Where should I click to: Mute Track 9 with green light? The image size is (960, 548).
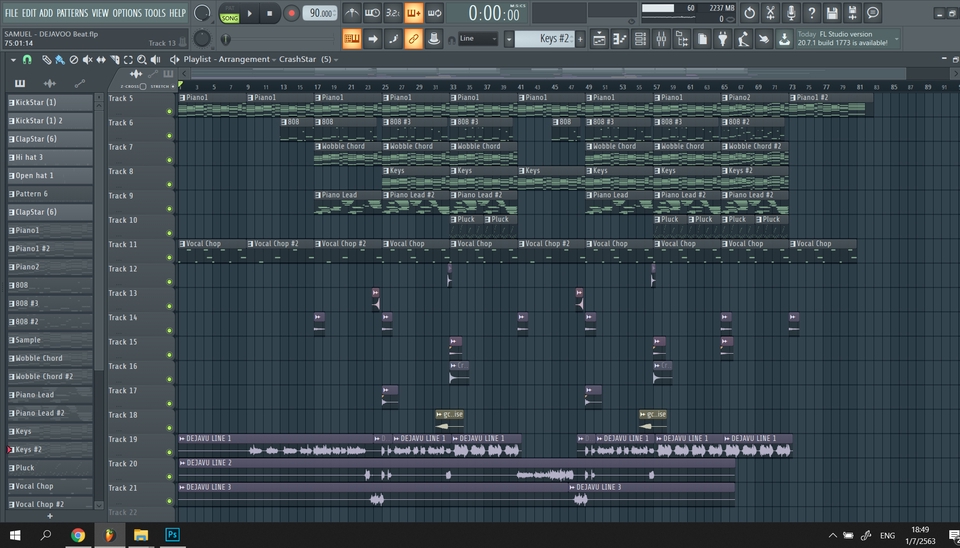[x=170, y=209]
